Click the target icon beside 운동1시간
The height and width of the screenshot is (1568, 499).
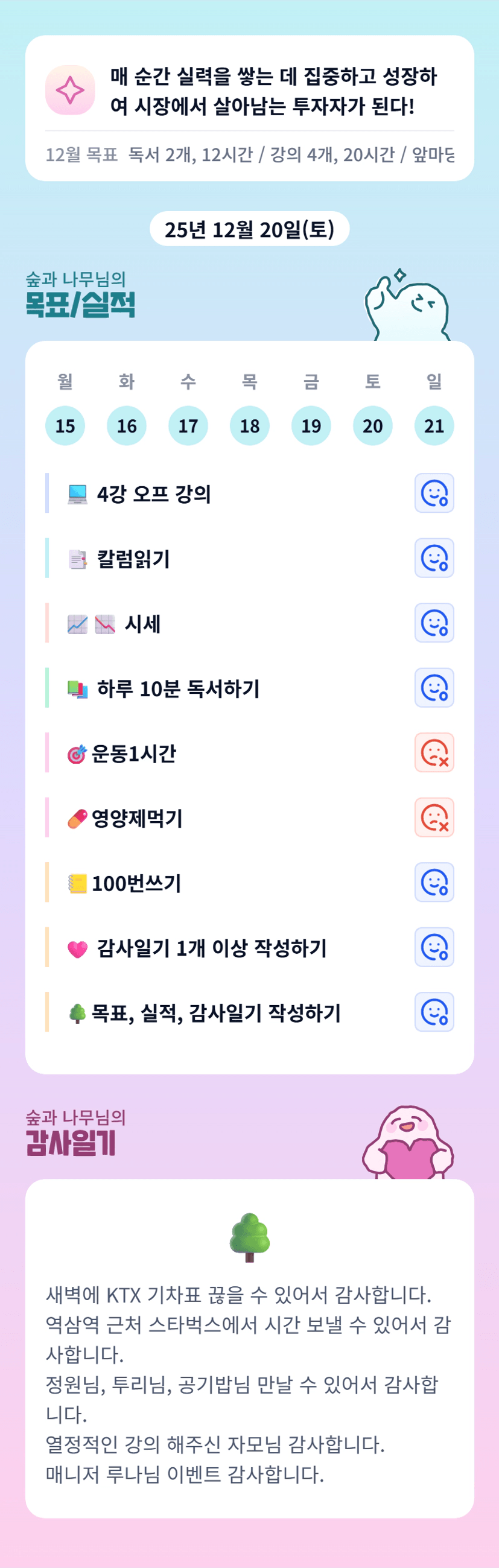77,754
